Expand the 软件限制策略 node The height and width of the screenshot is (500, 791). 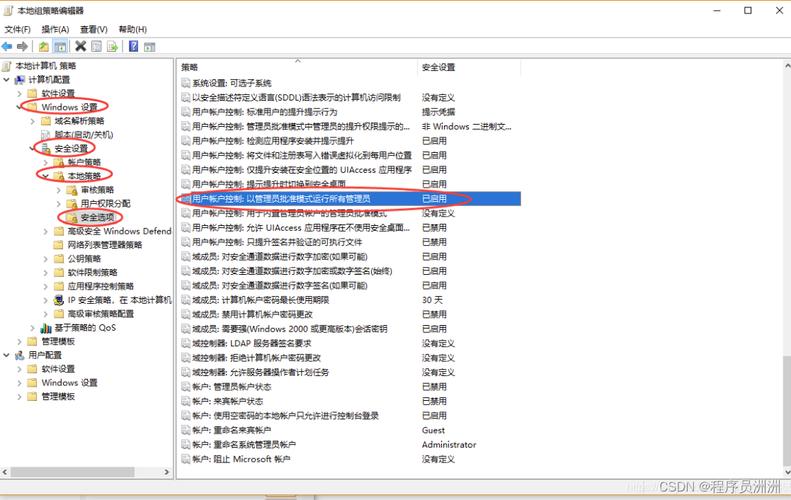point(45,273)
